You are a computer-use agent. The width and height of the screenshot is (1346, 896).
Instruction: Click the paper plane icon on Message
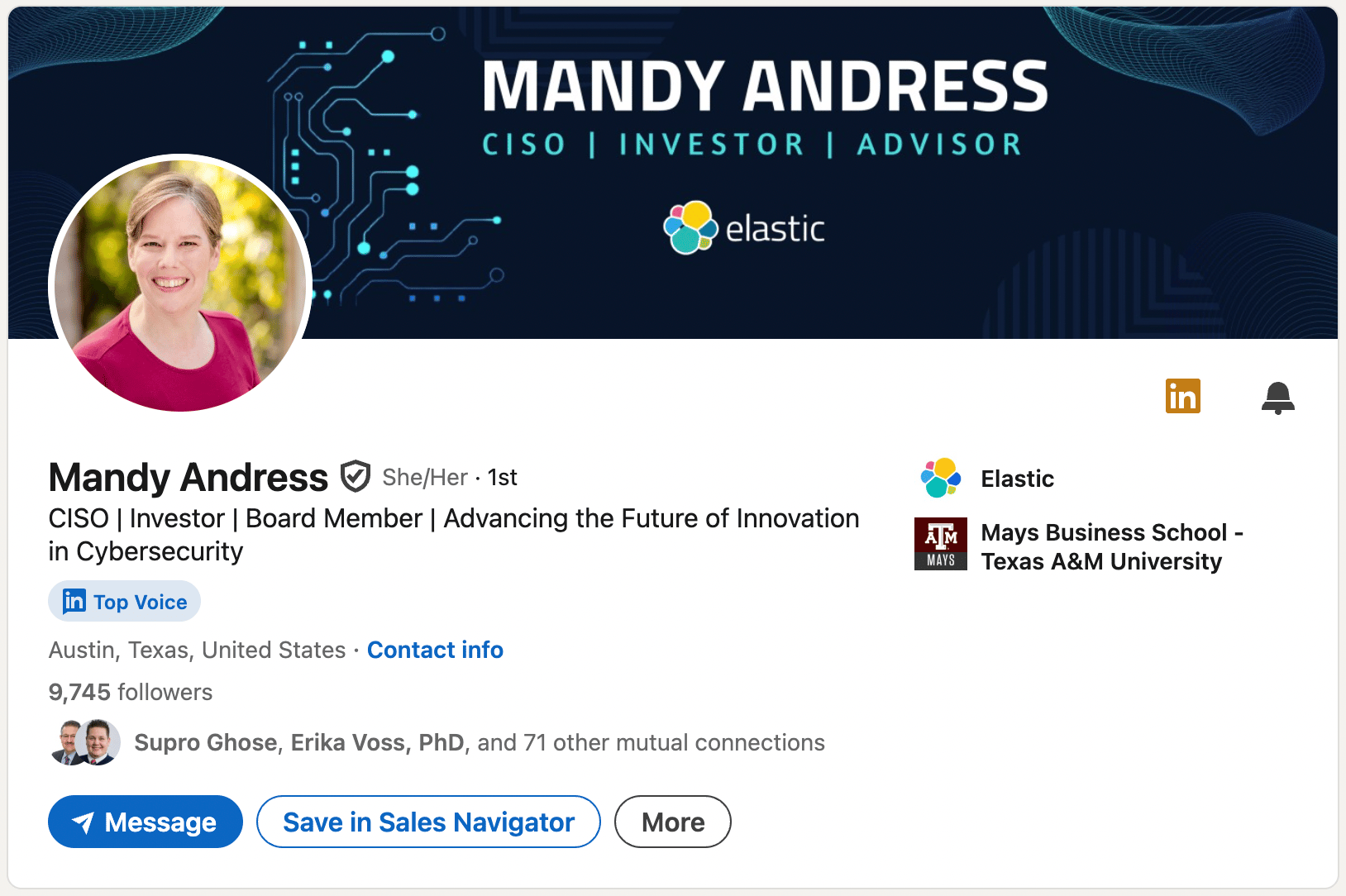pyautogui.click(x=83, y=822)
